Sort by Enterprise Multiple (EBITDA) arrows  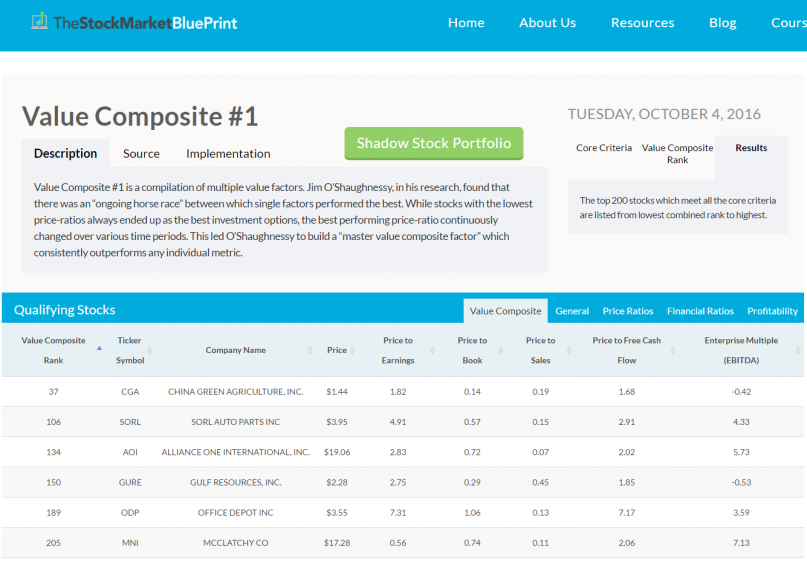tap(798, 350)
